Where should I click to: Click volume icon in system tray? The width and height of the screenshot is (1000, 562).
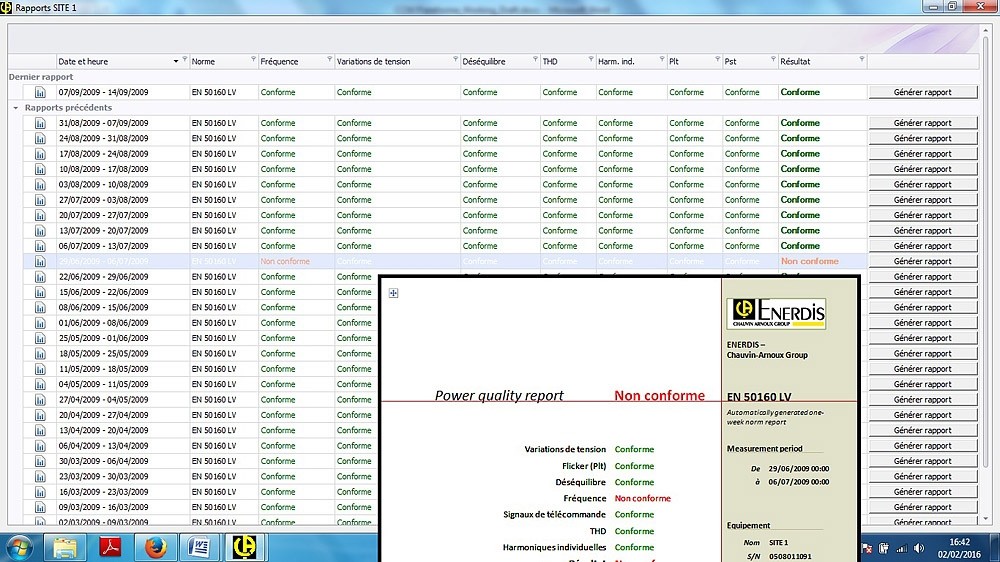tap(919, 548)
